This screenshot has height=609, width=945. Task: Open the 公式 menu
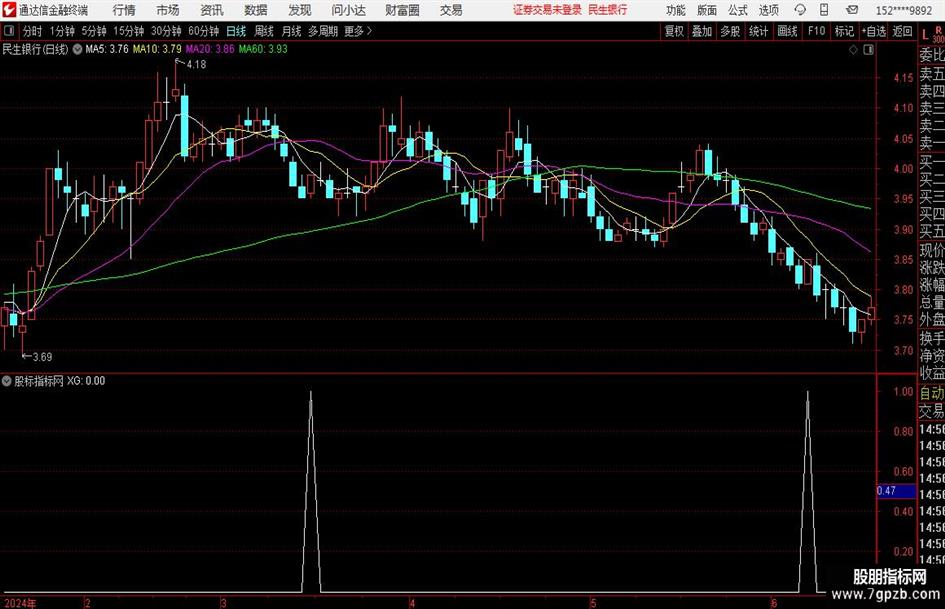[x=738, y=10]
